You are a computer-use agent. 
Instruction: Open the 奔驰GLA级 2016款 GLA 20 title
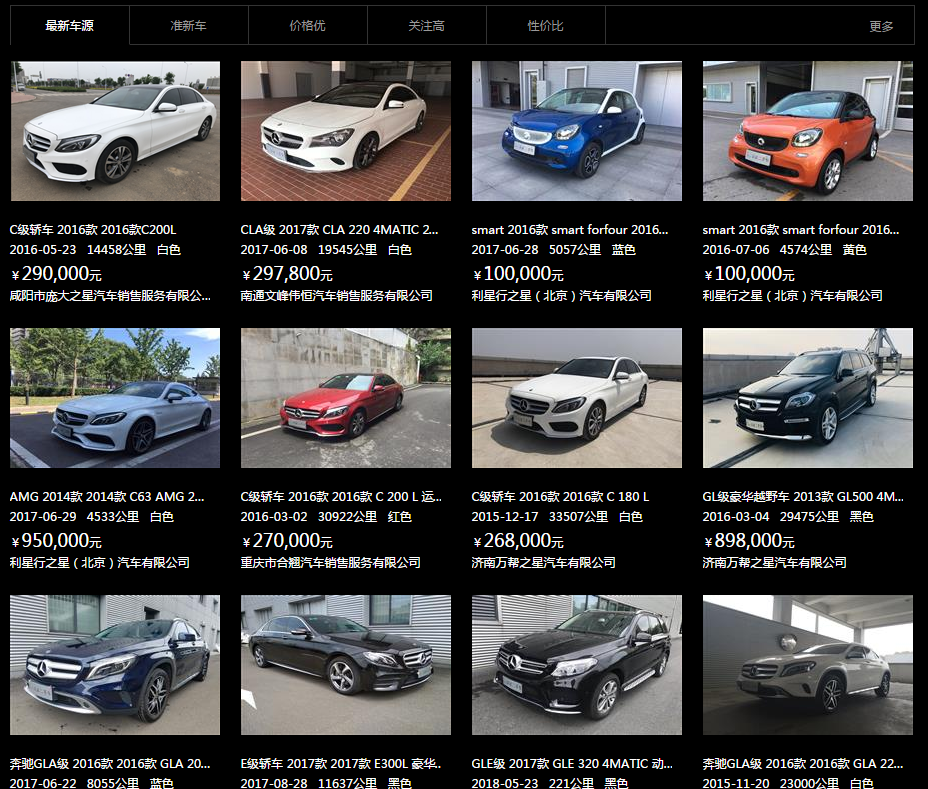click(x=110, y=764)
